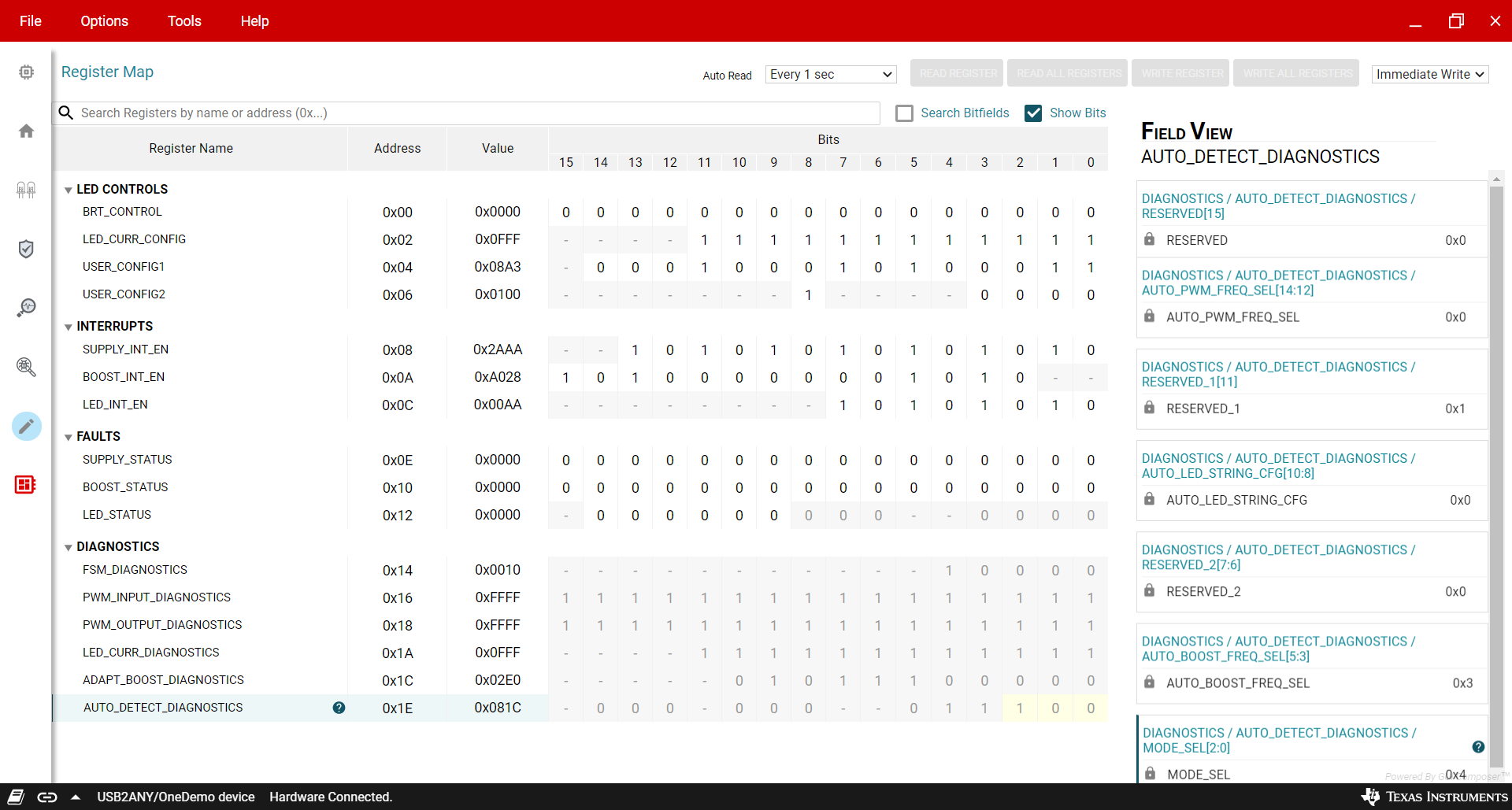Click the search magnifier in the register search bar
Image resolution: width=1512 pixels, height=810 pixels.
click(x=66, y=113)
